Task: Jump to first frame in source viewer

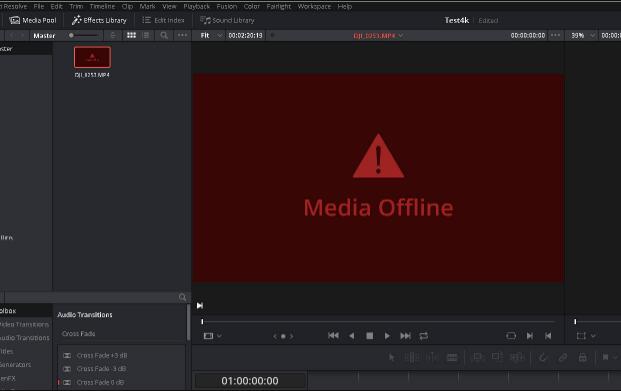Action: click(x=333, y=336)
